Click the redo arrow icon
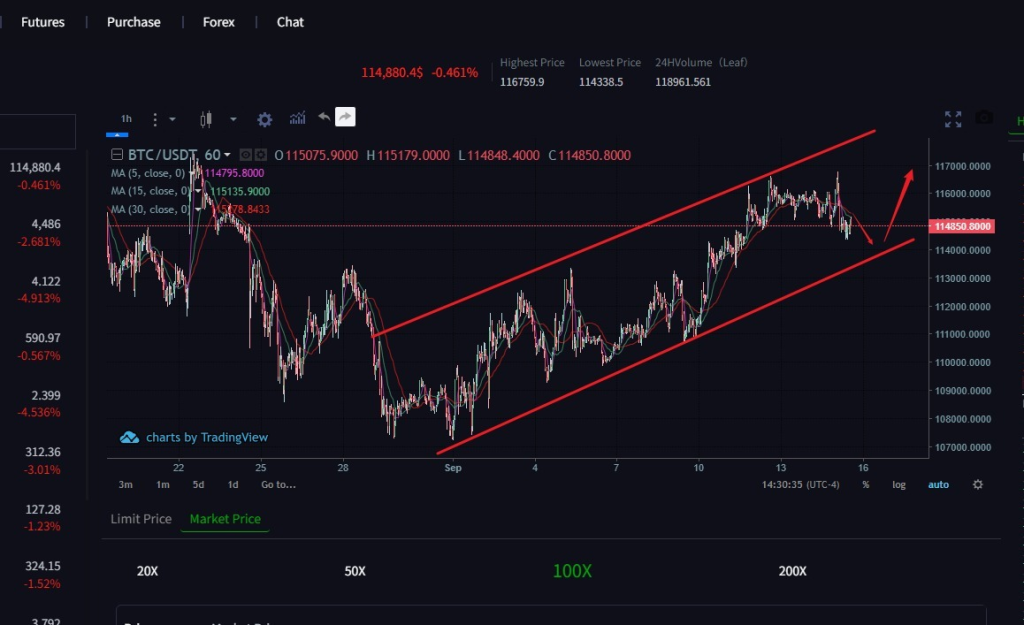The image size is (1024, 625). tap(344, 118)
